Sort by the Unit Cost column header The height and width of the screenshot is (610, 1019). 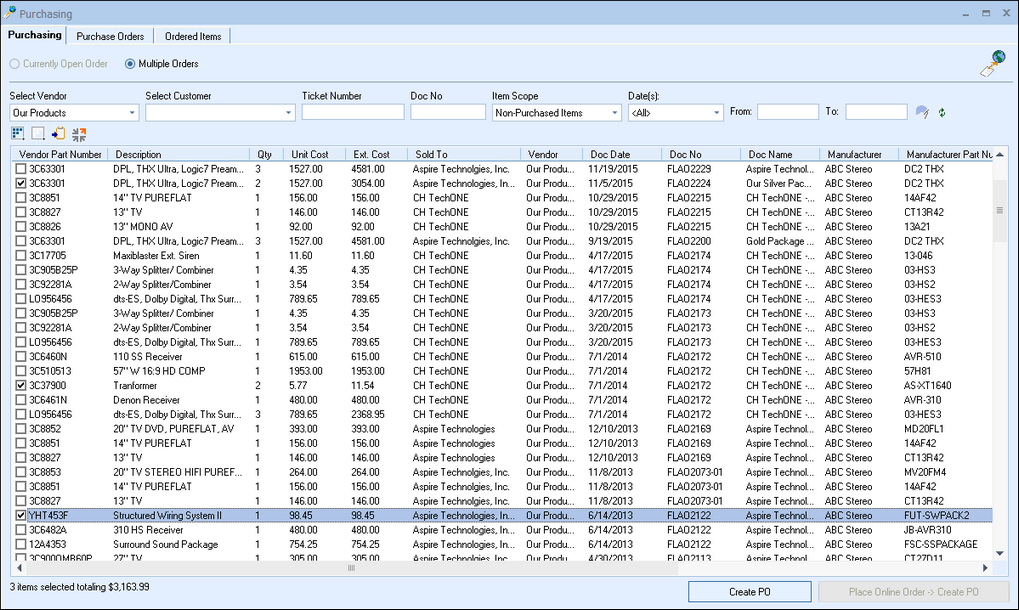310,155
